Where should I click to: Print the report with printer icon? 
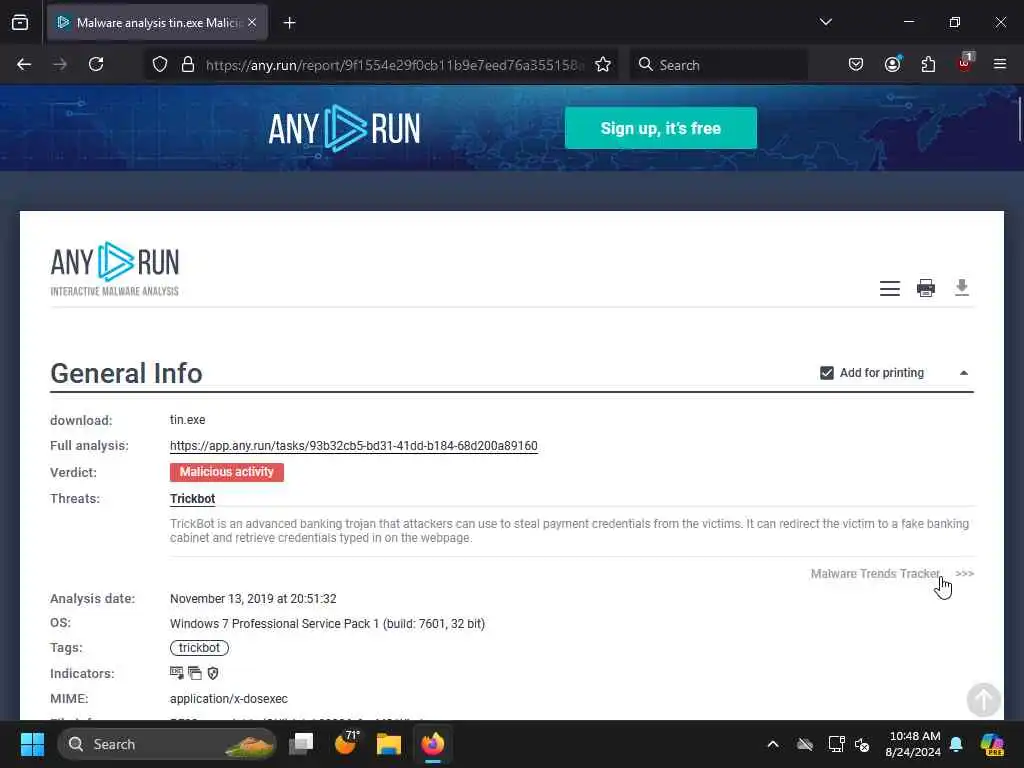(925, 288)
